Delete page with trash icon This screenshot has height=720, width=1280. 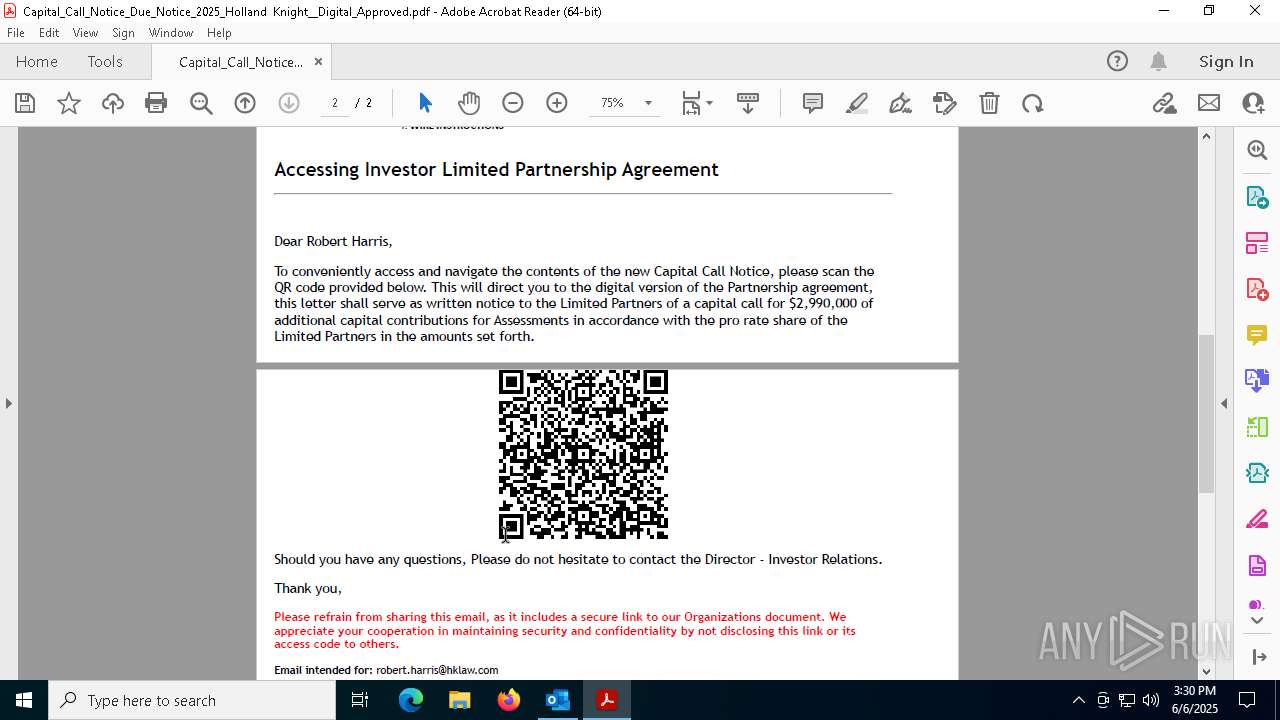tap(989, 103)
